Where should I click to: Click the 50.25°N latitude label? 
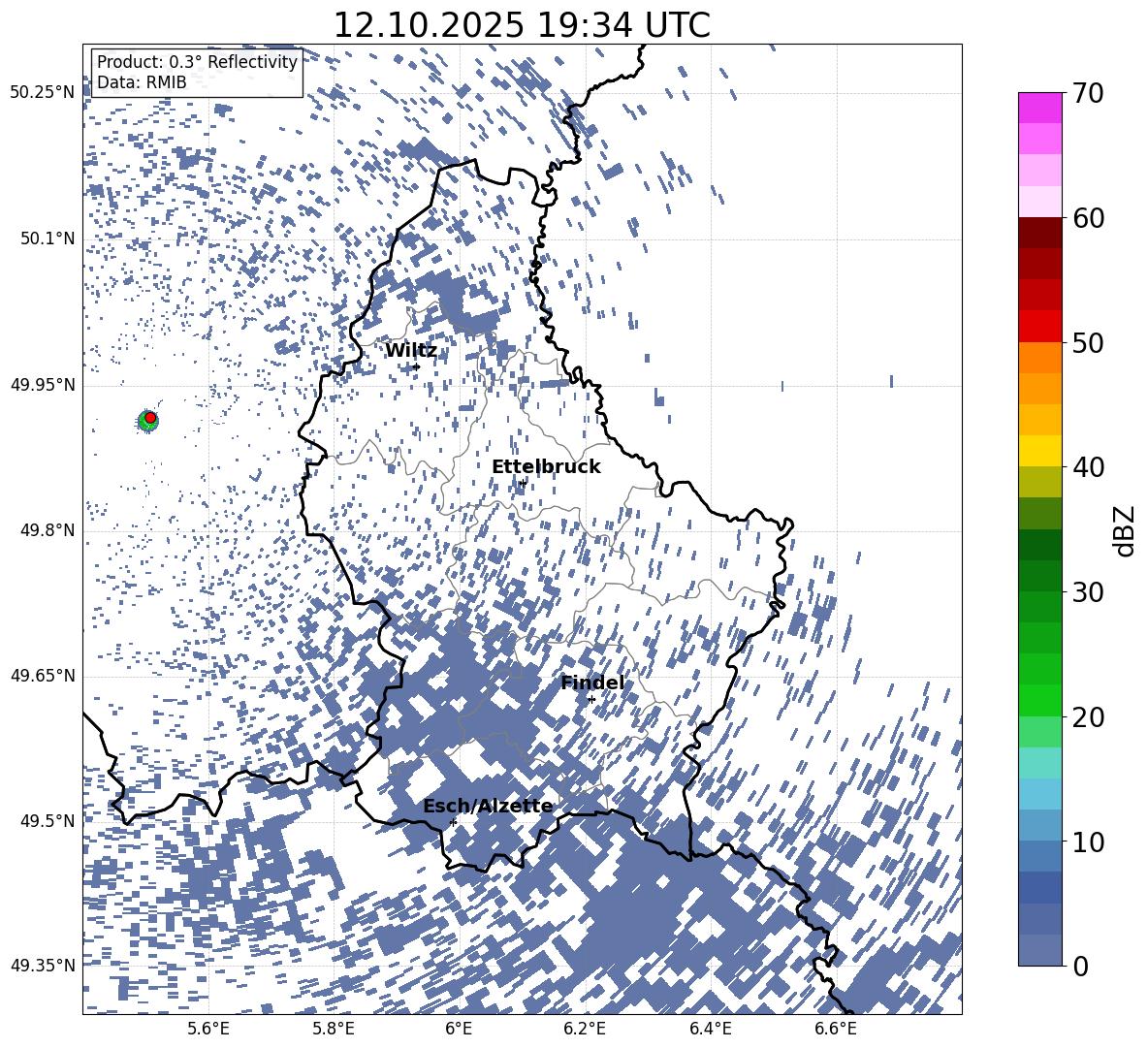43,93
